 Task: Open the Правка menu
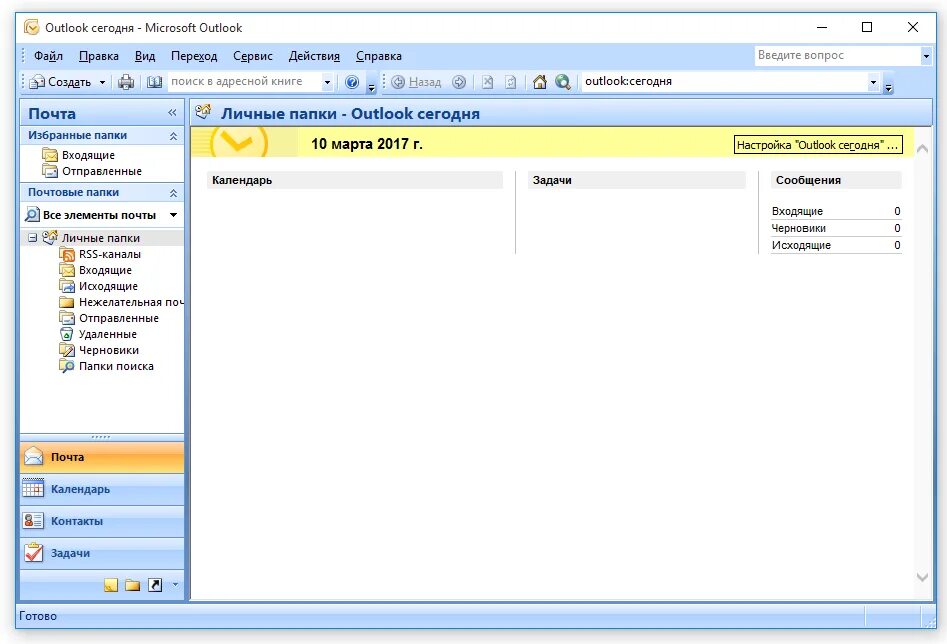pyautogui.click(x=98, y=56)
